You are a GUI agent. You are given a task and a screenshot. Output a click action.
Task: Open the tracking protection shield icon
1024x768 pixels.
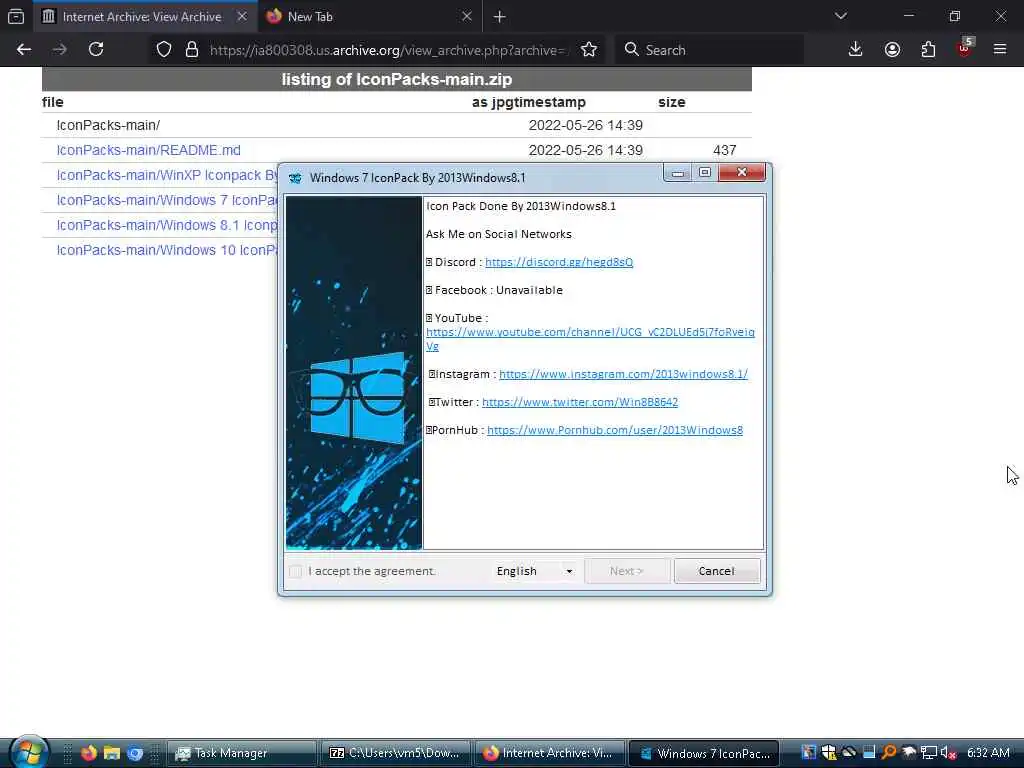163,50
